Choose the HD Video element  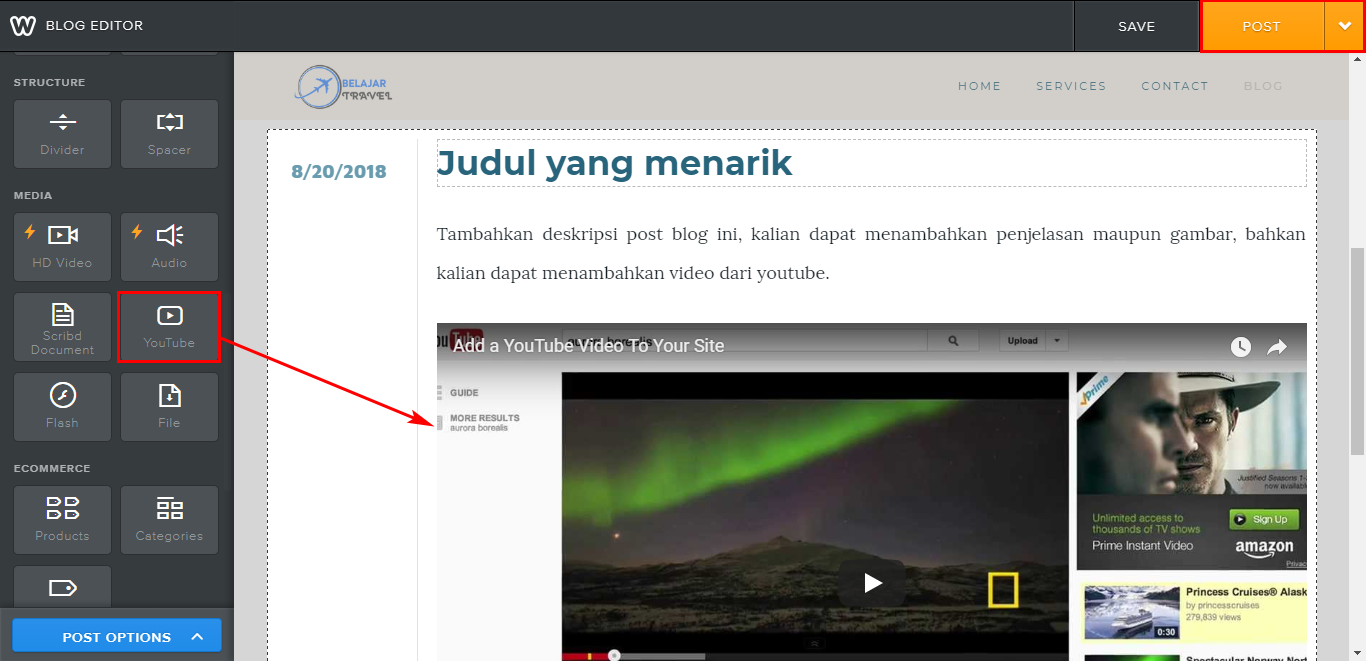pyautogui.click(x=62, y=246)
